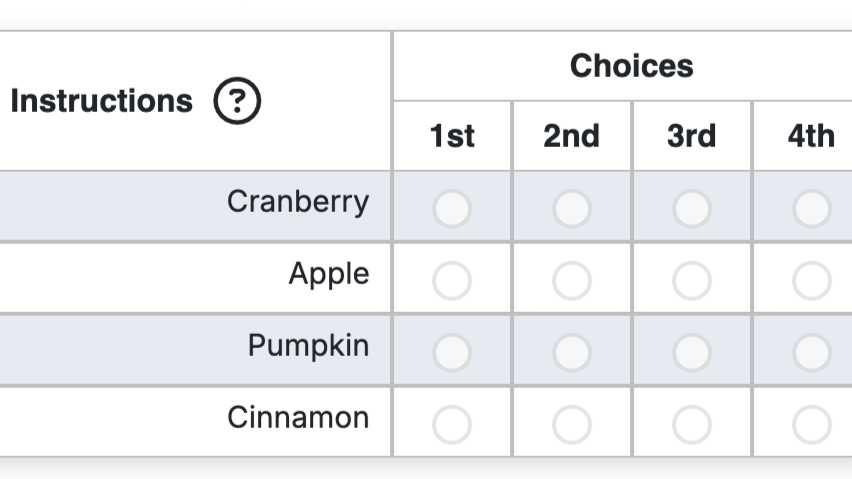Select Cinnamon as 1st choice
The width and height of the screenshot is (852, 479).
tap(452, 424)
